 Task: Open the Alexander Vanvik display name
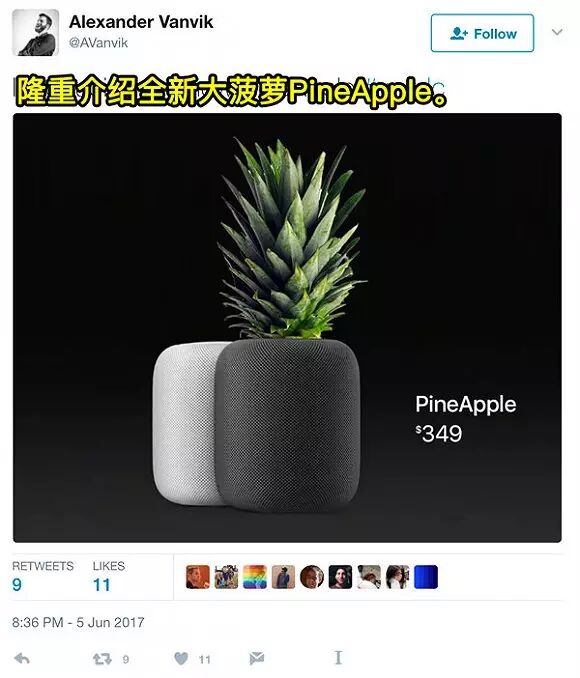tap(141, 22)
